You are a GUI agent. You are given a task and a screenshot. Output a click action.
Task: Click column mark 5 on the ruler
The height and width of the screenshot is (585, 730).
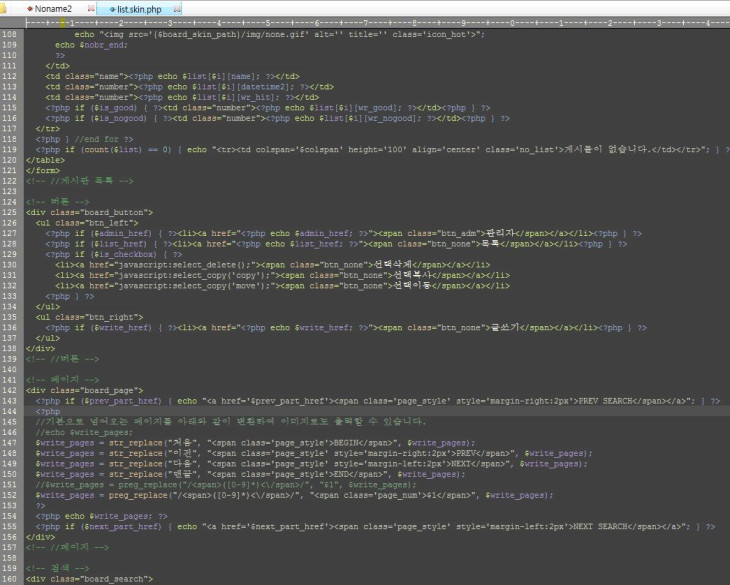(x=269, y=21)
